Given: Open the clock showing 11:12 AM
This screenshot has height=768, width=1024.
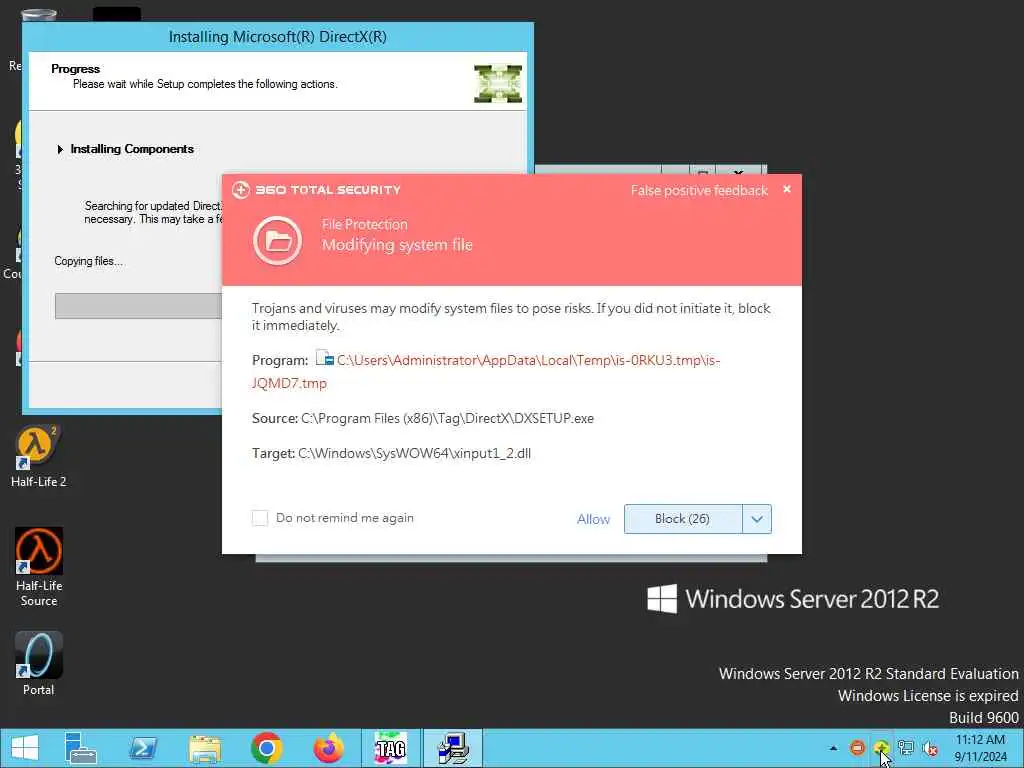Looking at the screenshot, I should 980,748.
